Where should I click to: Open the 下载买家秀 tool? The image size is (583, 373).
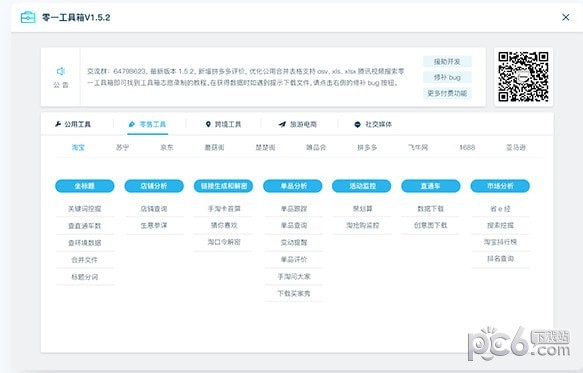click(x=294, y=293)
